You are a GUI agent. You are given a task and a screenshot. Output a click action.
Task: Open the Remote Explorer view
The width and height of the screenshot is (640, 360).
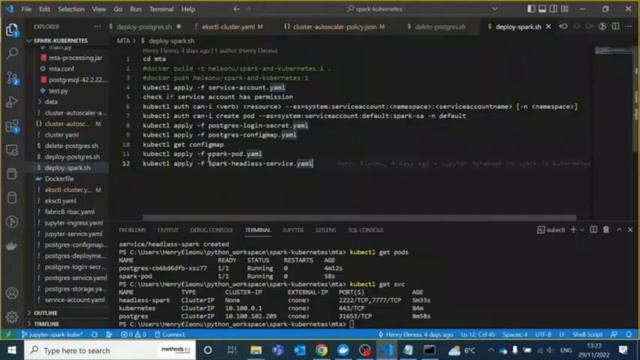point(12,150)
